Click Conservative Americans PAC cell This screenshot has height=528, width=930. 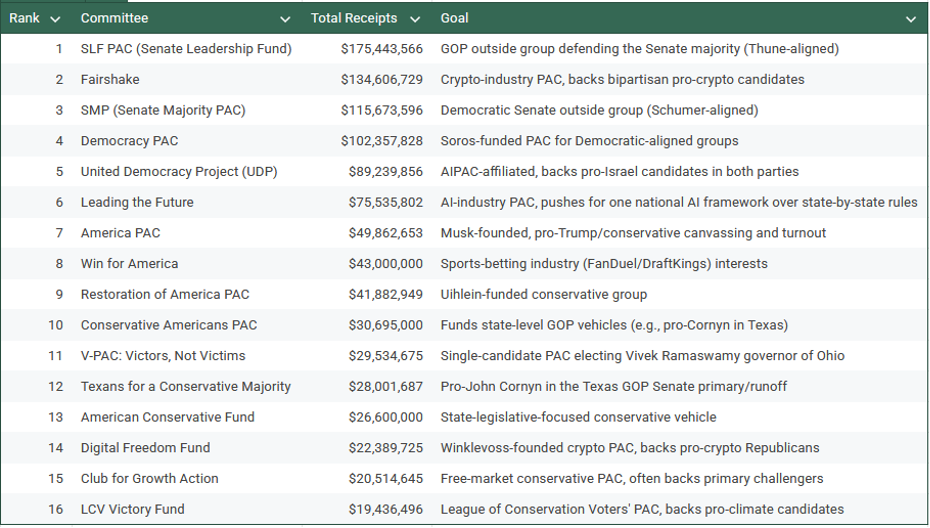(x=187, y=325)
